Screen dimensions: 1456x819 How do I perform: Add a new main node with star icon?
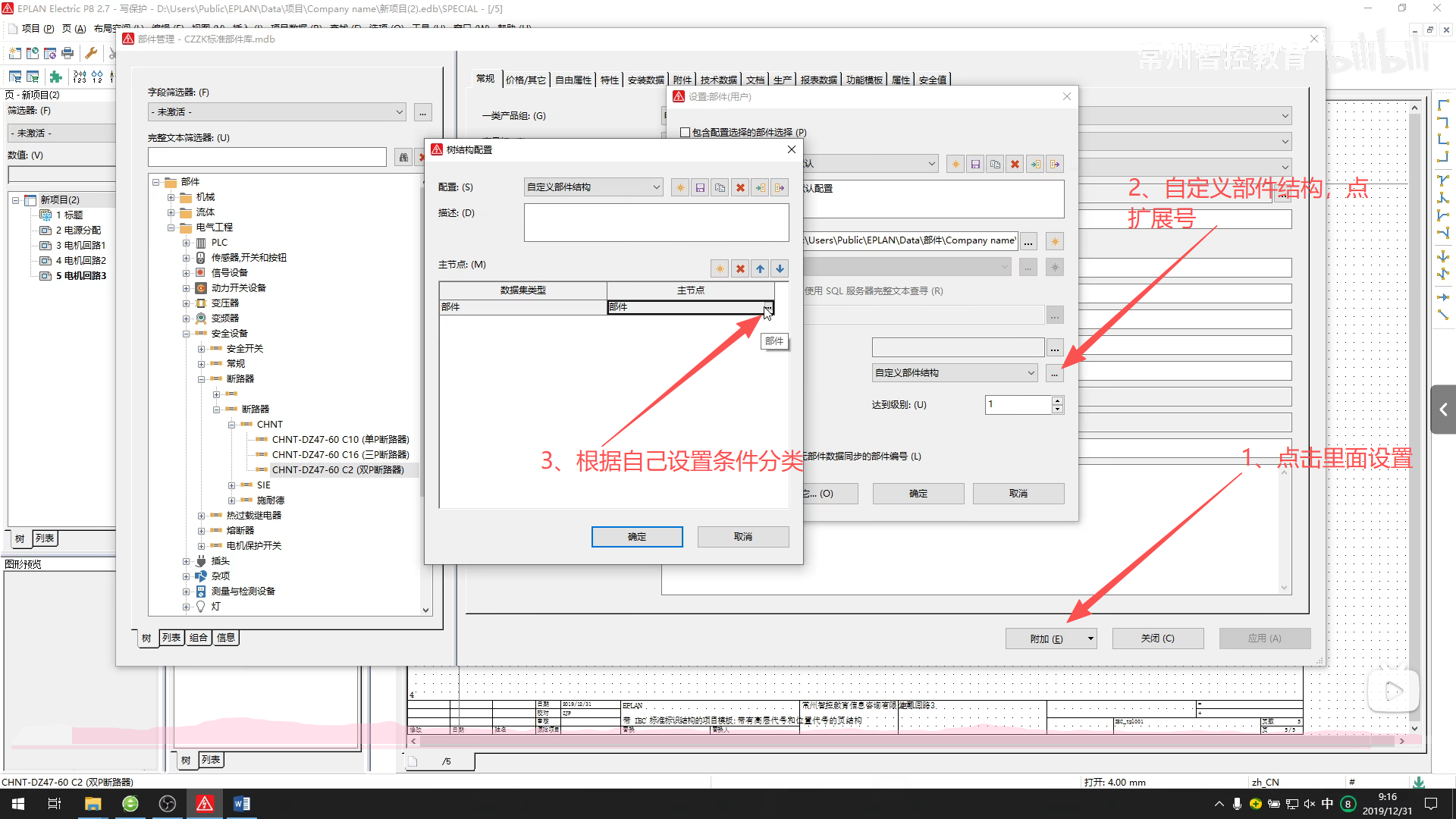coord(720,268)
